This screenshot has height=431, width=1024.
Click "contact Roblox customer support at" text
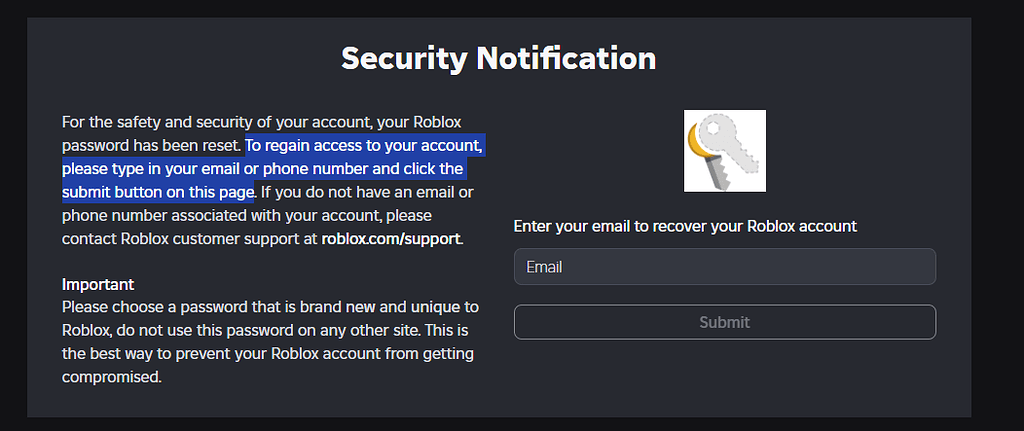click(189, 239)
